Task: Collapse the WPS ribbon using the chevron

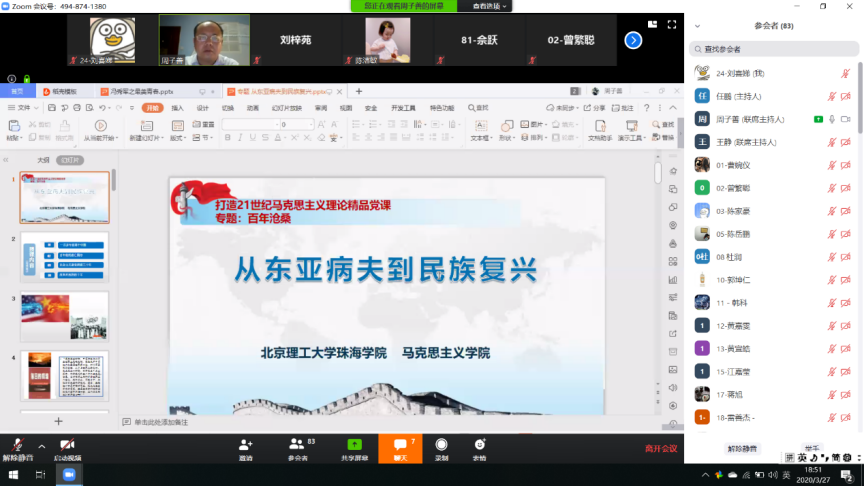Action: pos(673,107)
